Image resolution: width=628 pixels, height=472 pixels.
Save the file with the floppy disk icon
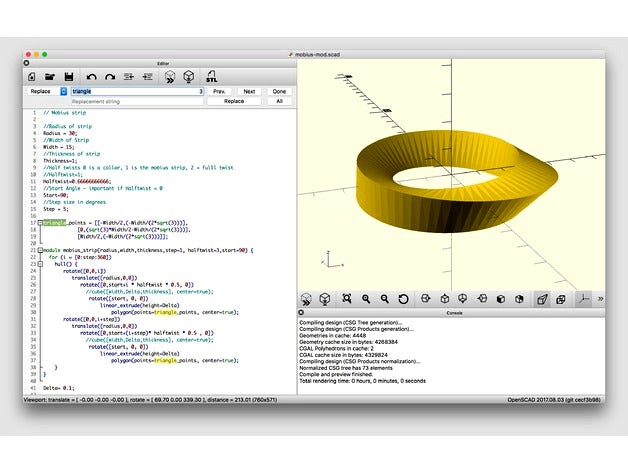[69, 77]
